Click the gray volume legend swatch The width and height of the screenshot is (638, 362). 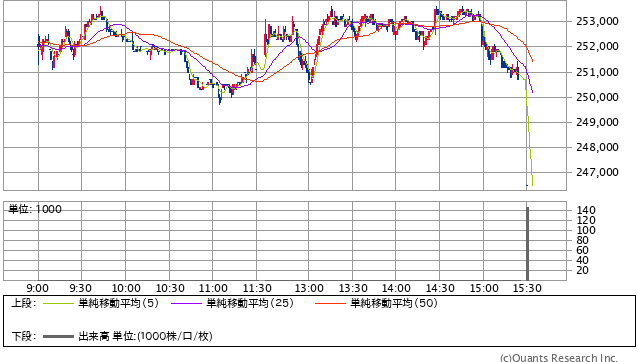tap(59, 337)
